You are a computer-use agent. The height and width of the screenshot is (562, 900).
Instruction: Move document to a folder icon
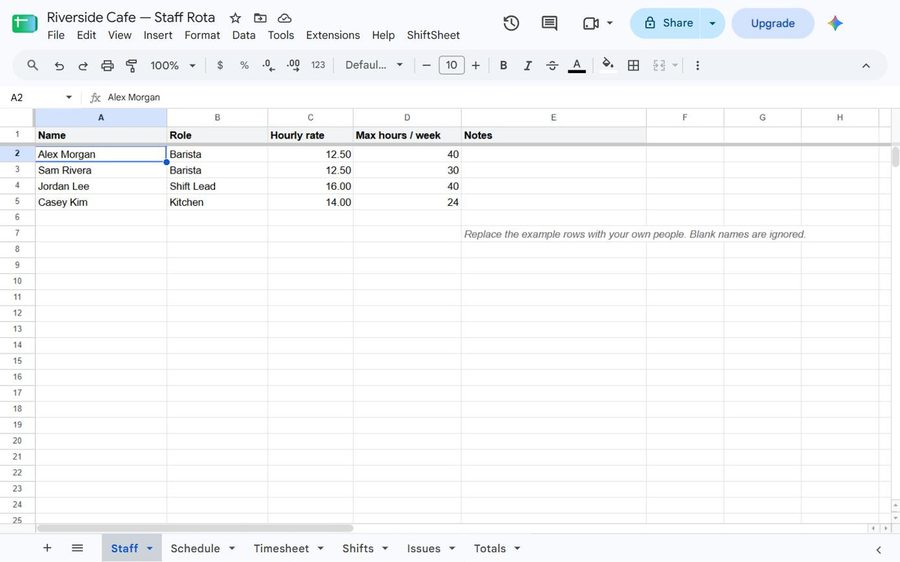click(260, 18)
